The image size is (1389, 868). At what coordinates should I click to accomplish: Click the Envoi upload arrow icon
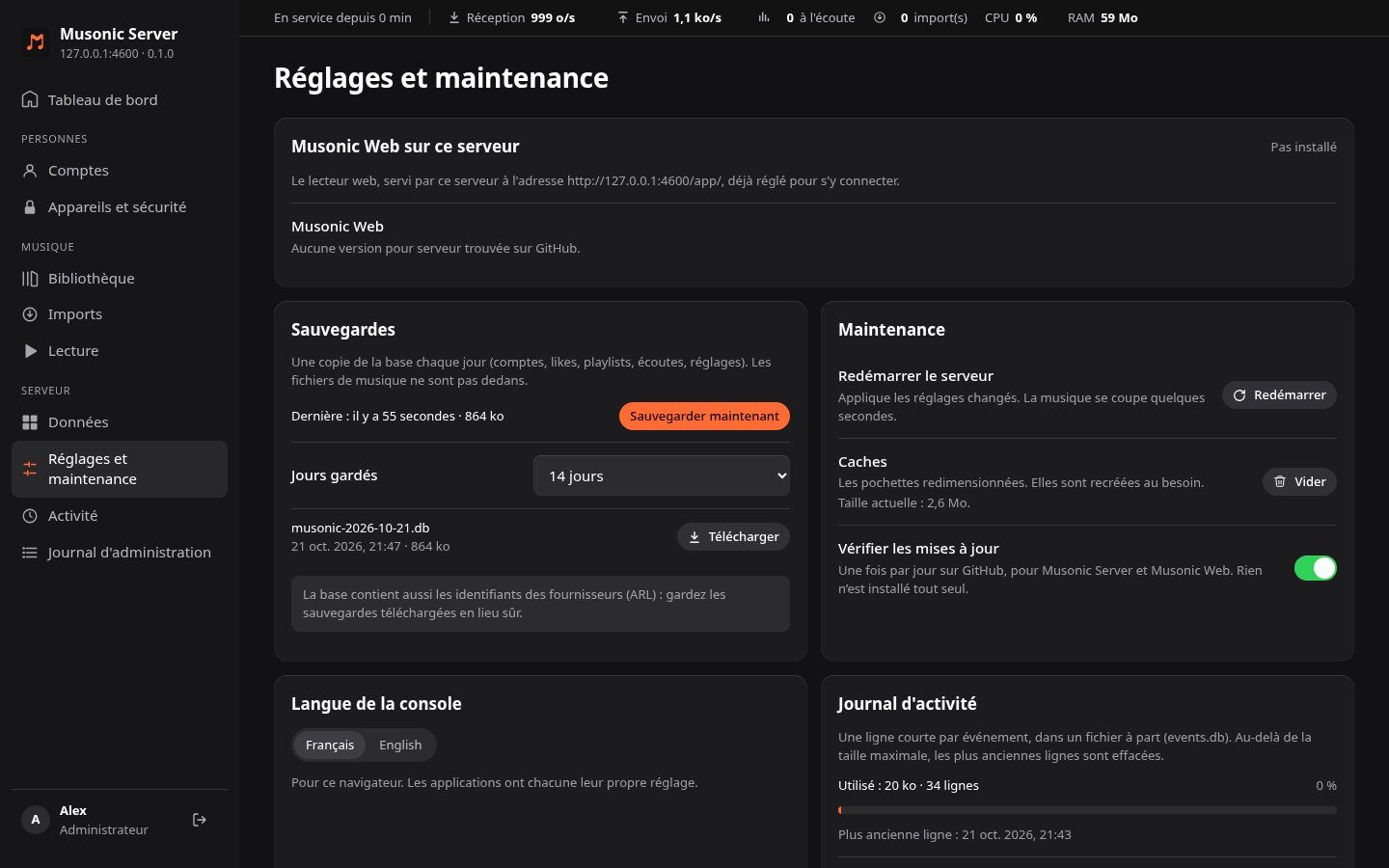coord(623,17)
